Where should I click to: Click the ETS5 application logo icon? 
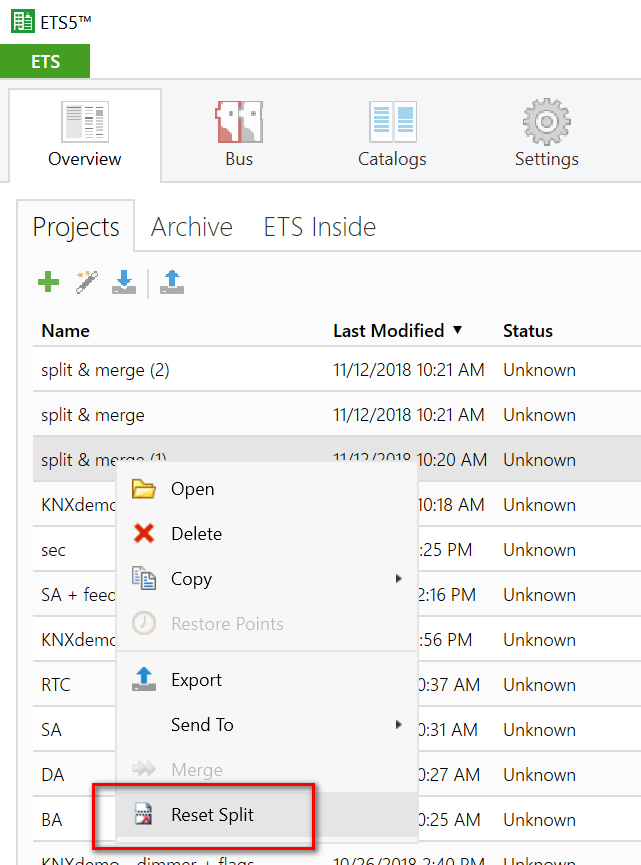[23, 22]
